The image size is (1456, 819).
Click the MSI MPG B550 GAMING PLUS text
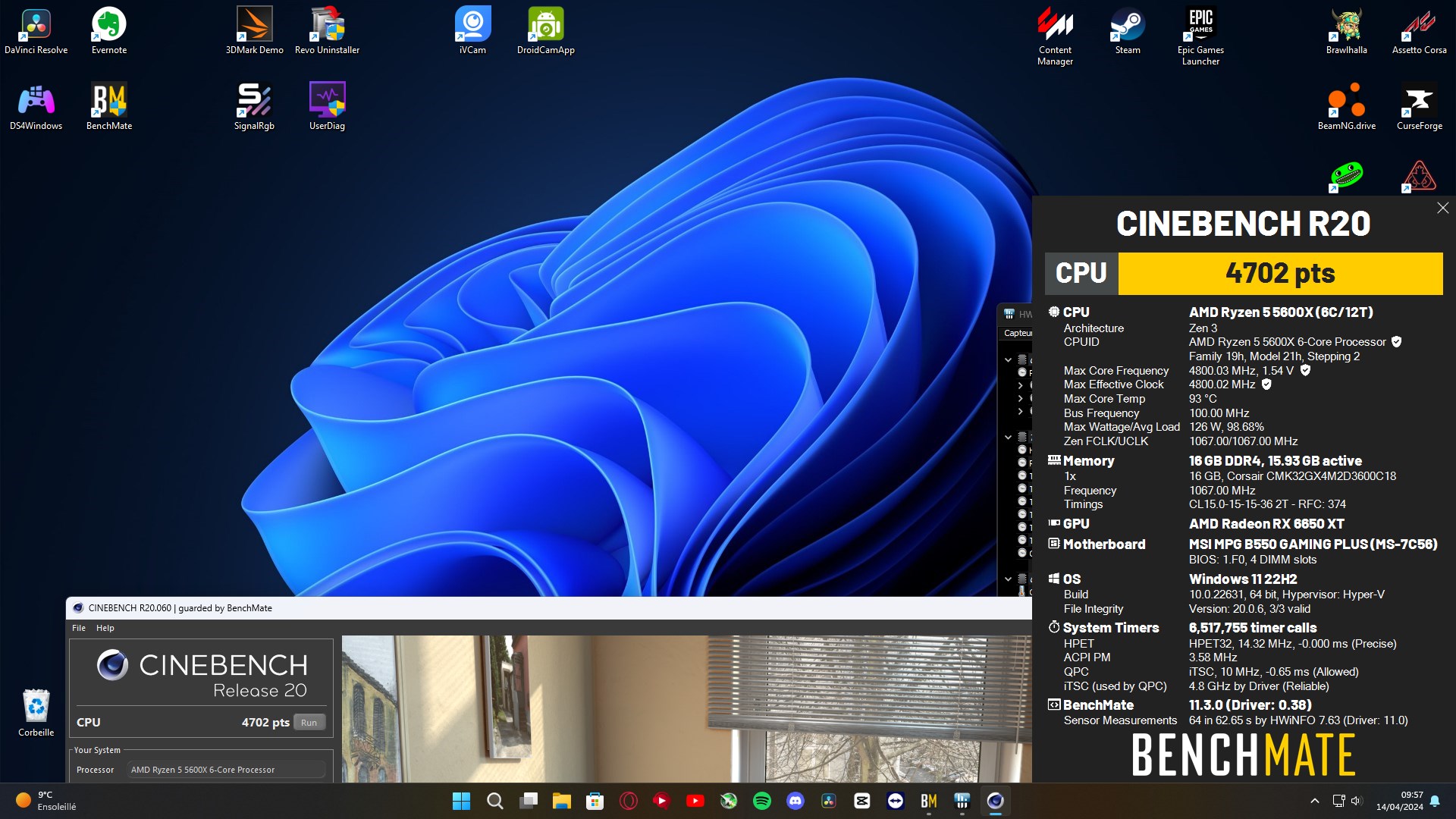click(1313, 544)
